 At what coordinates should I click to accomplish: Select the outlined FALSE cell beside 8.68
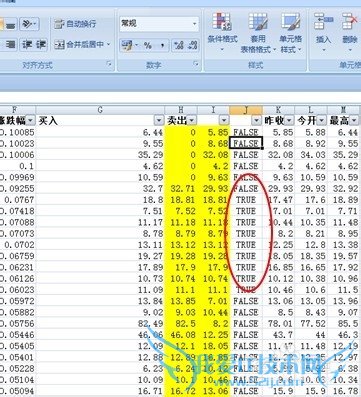(x=246, y=143)
